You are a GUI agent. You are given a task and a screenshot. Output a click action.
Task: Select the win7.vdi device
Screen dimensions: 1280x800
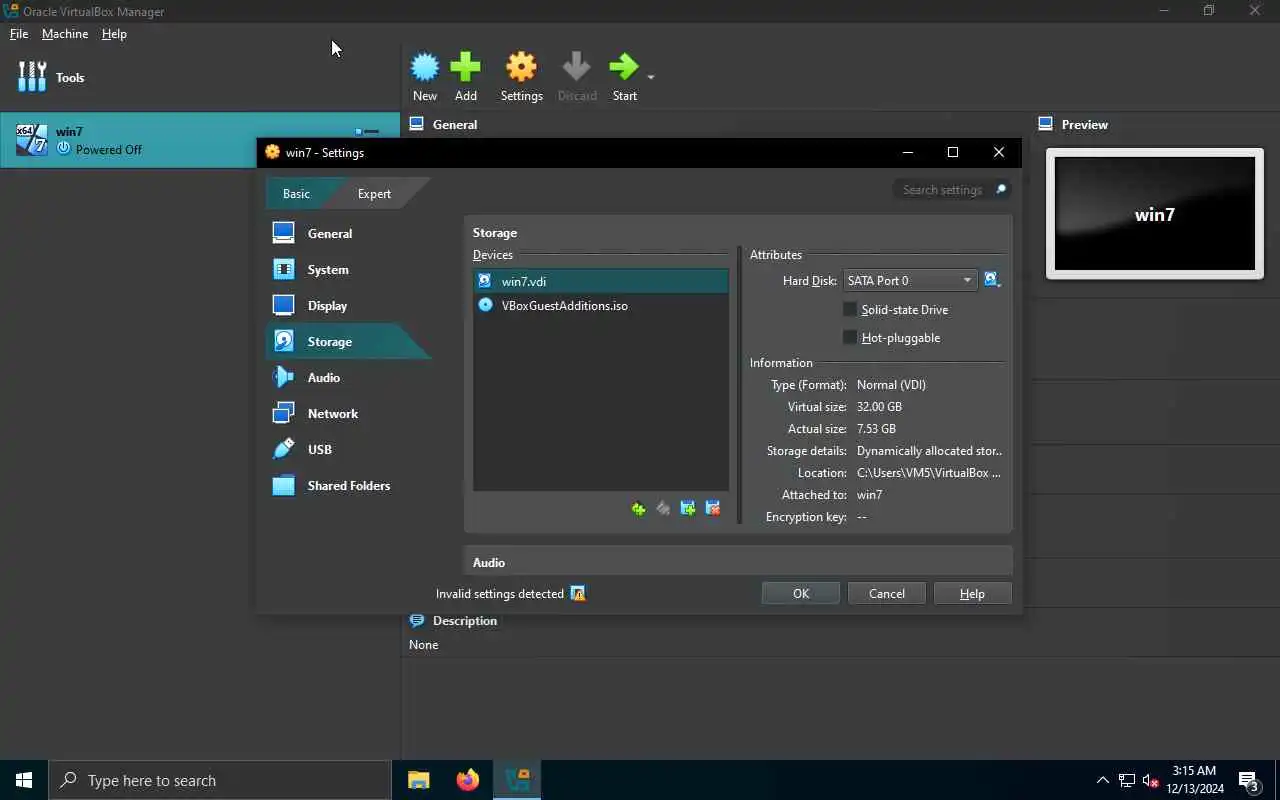coord(601,281)
